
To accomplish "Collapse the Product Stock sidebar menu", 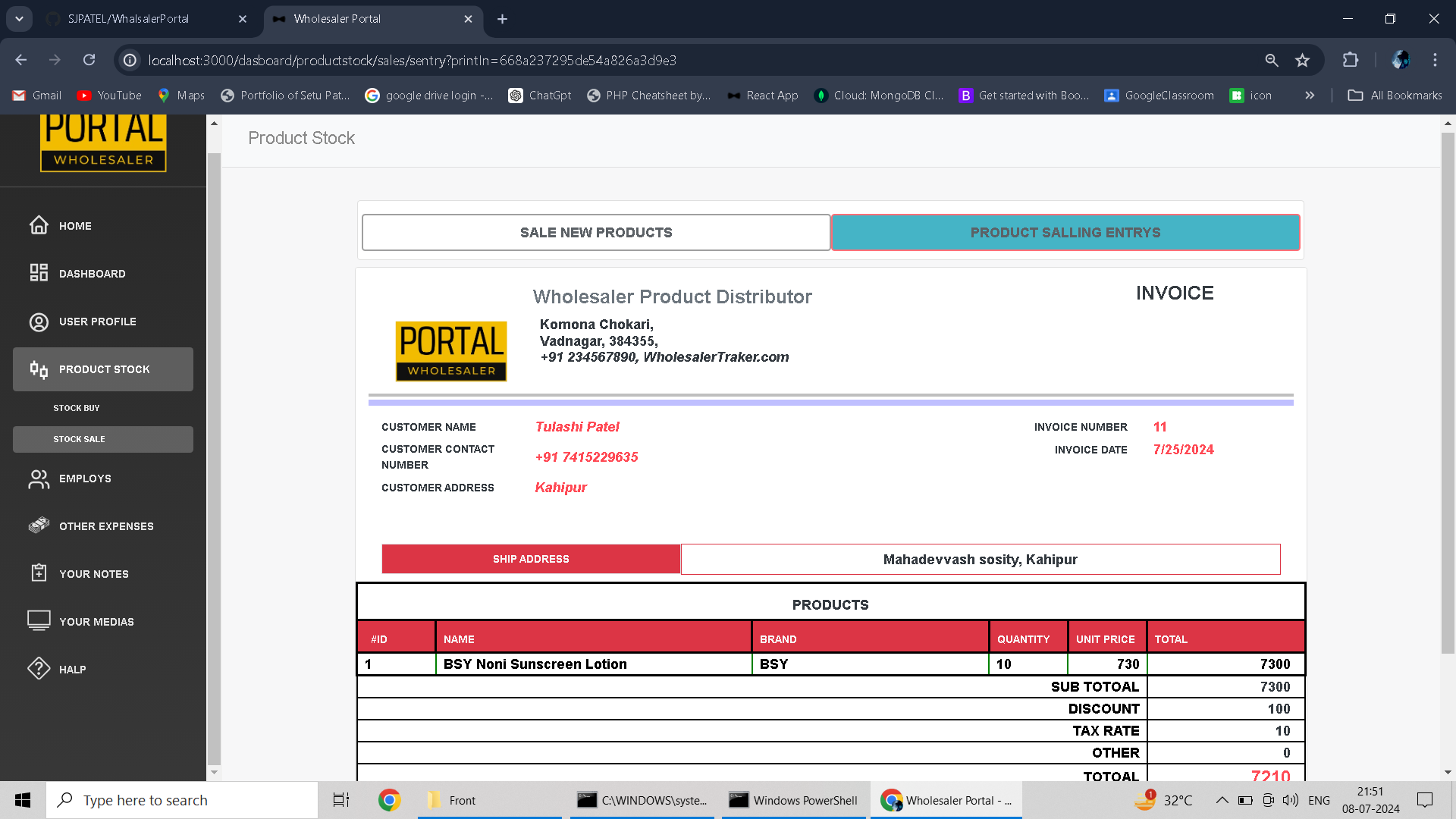I will pos(103,369).
